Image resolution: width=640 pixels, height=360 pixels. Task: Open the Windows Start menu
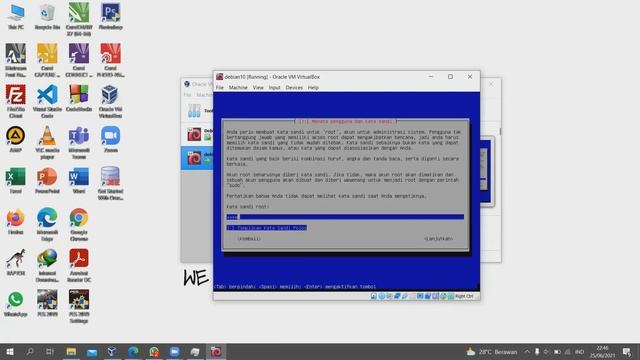(10, 351)
